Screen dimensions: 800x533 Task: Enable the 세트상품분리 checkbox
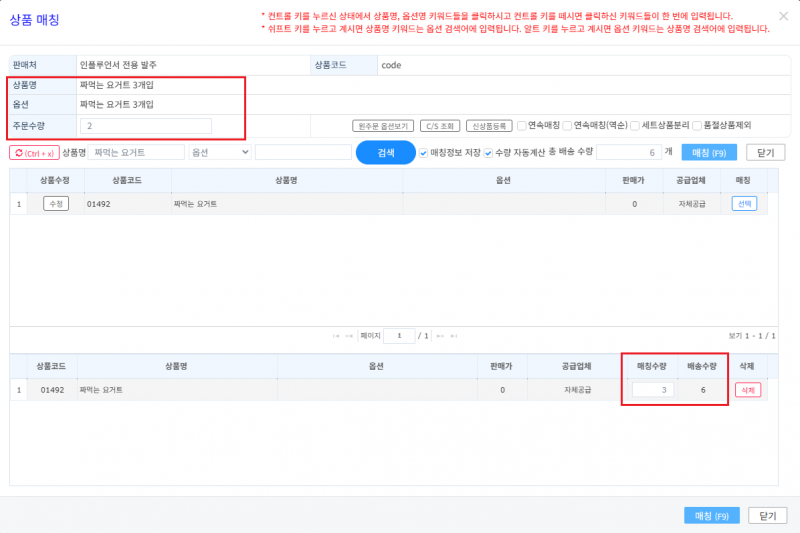tap(635, 125)
